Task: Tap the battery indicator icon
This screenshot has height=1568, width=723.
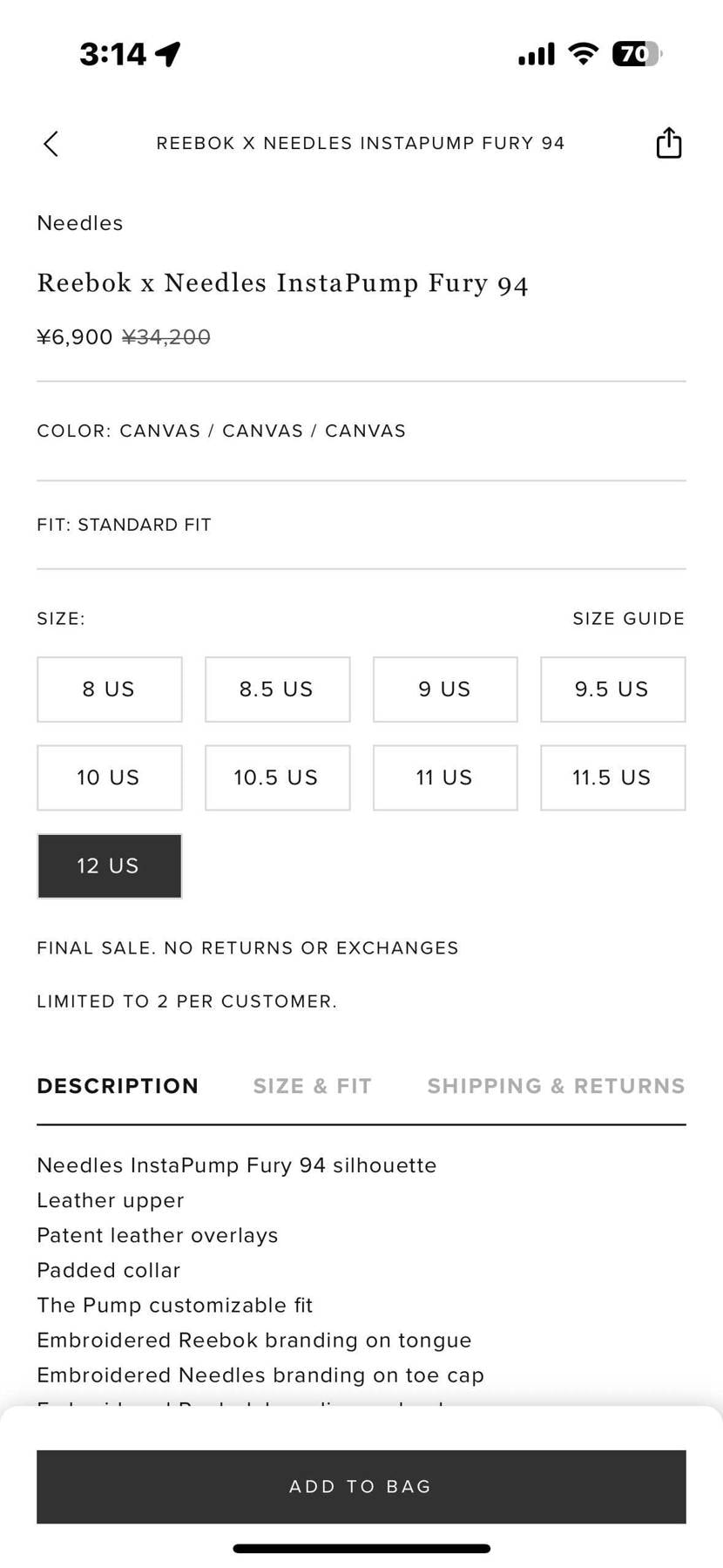Action: coord(637,54)
